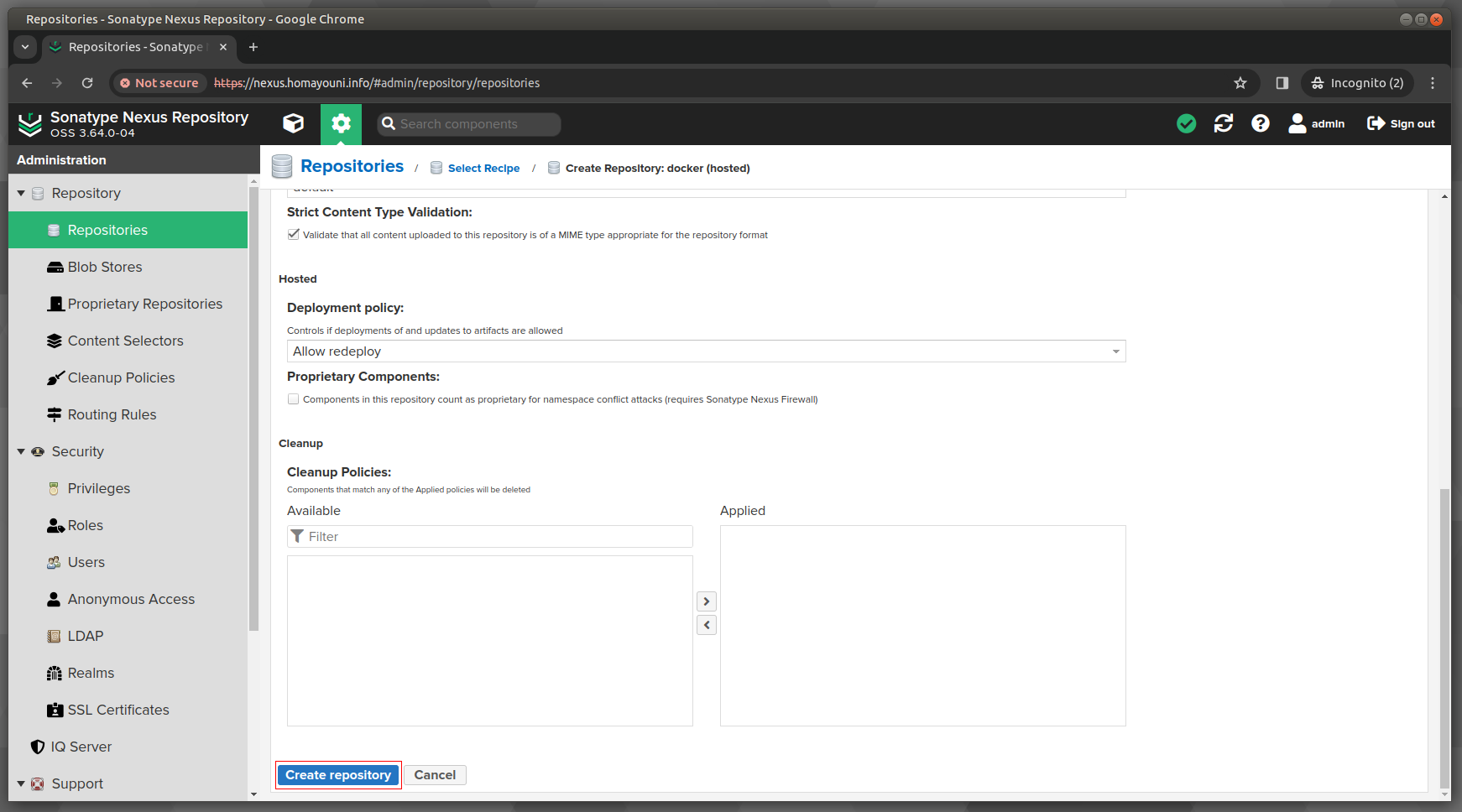The width and height of the screenshot is (1462, 812).
Task: Cancel repository creation
Action: pos(435,775)
